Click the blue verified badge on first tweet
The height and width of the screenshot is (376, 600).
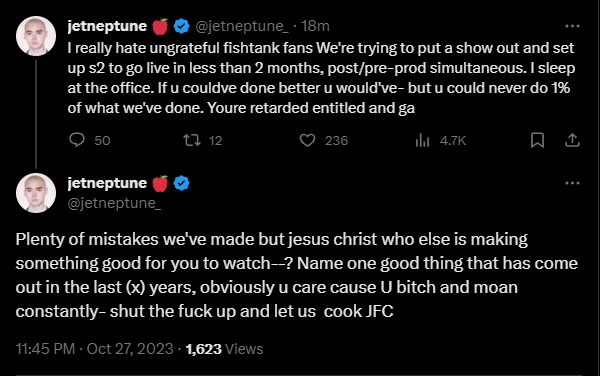click(181, 26)
